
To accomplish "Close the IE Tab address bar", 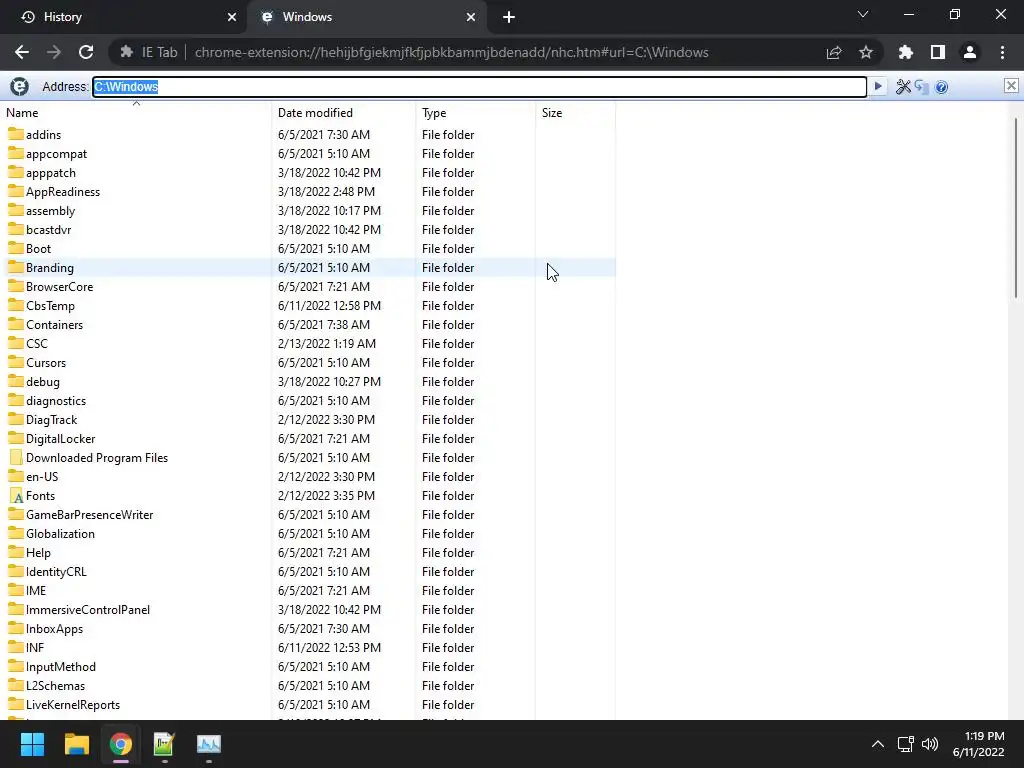I will click(x=1011, y=86).
